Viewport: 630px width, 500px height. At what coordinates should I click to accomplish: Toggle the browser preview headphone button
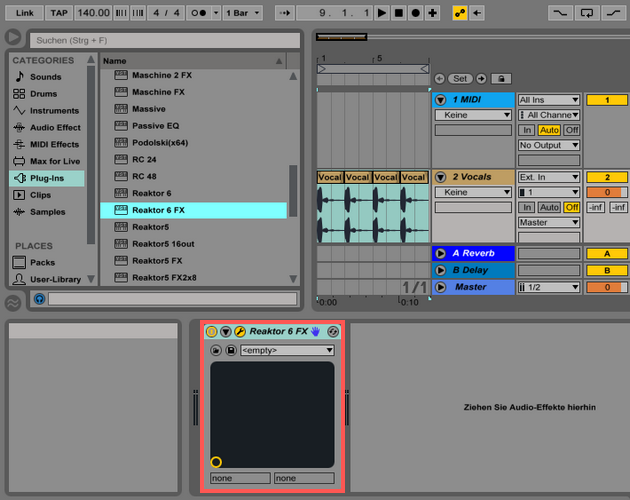[x=39, y=299]
